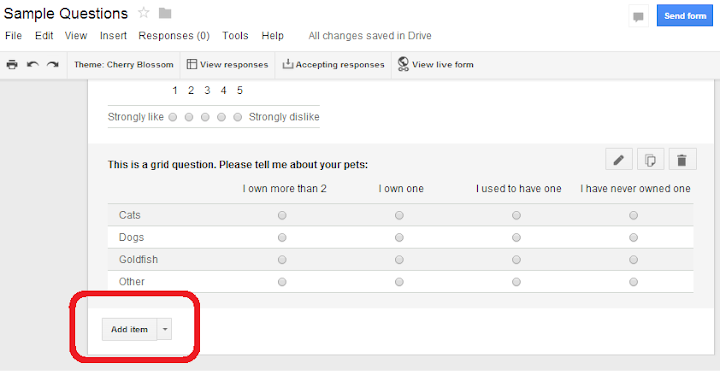Screen dimensions: 720x375
Task: Edit the grid question with pencil icon
Action: coord(619,160)
